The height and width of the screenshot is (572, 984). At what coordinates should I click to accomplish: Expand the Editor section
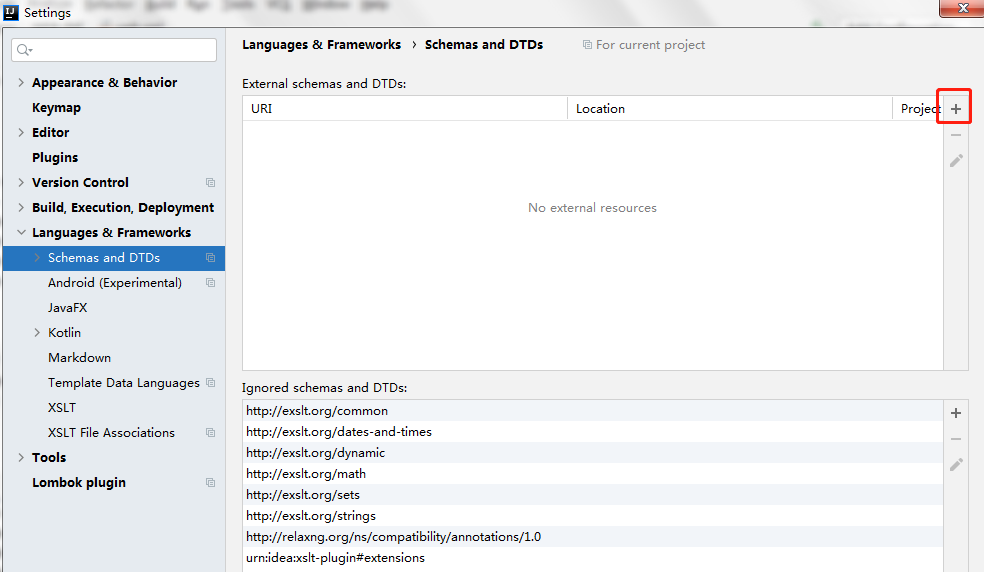(x=21, y=132)
